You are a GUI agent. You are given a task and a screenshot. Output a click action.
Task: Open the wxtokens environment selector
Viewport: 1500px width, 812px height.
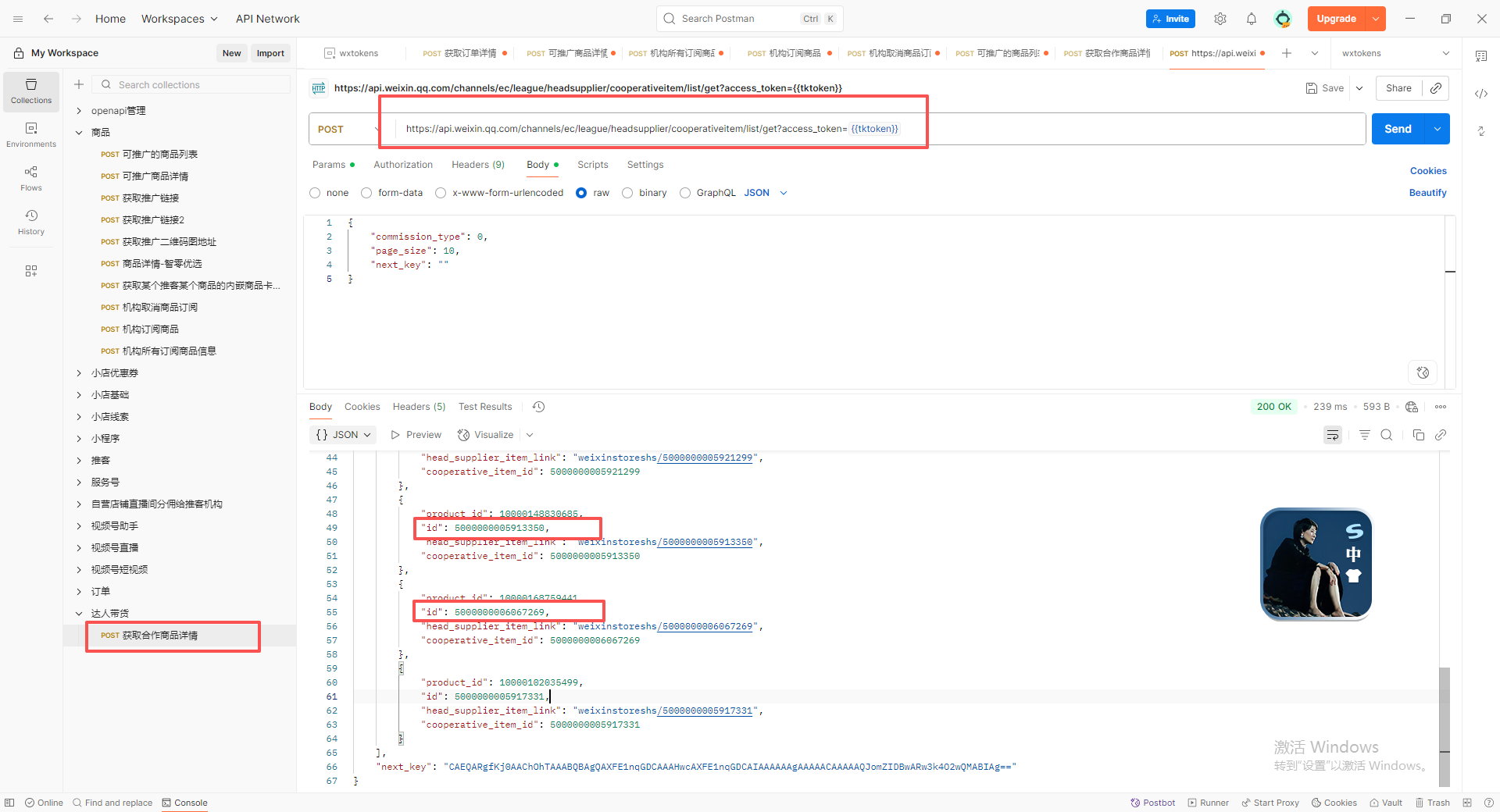pyautogui.click(x=1396, y=53)
